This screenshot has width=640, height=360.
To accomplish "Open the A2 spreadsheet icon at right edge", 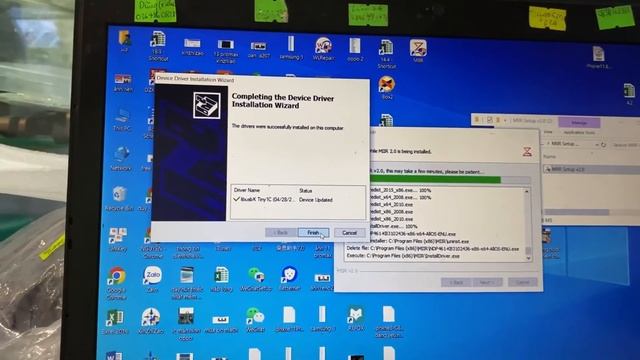I will 629,94.
